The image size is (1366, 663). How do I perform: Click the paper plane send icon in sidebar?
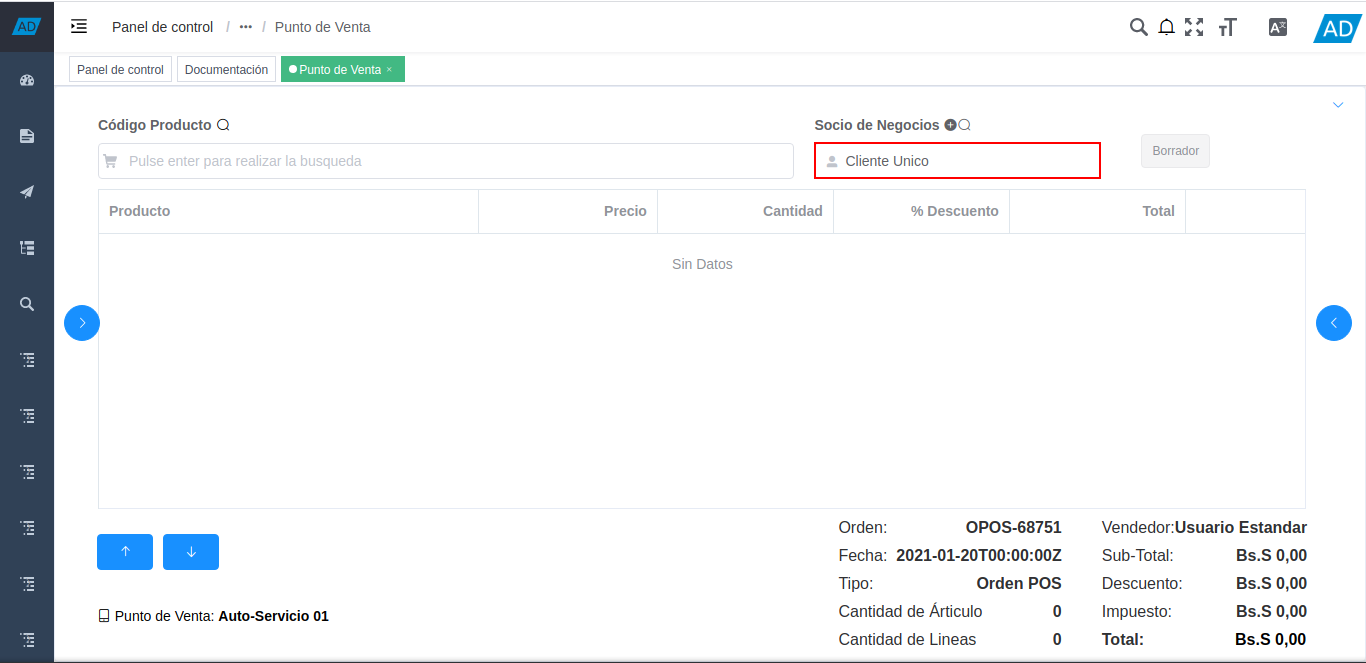click(x=26, y=191)
